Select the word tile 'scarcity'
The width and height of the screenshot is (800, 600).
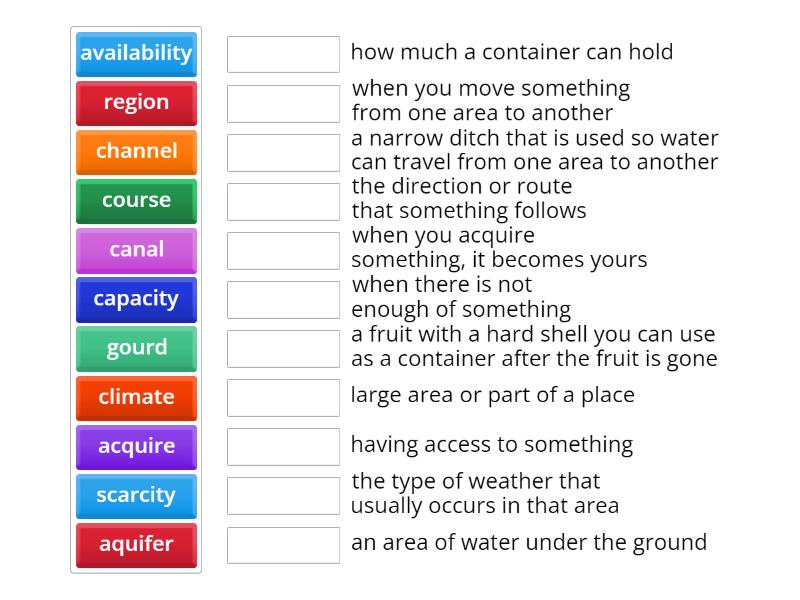136,495
